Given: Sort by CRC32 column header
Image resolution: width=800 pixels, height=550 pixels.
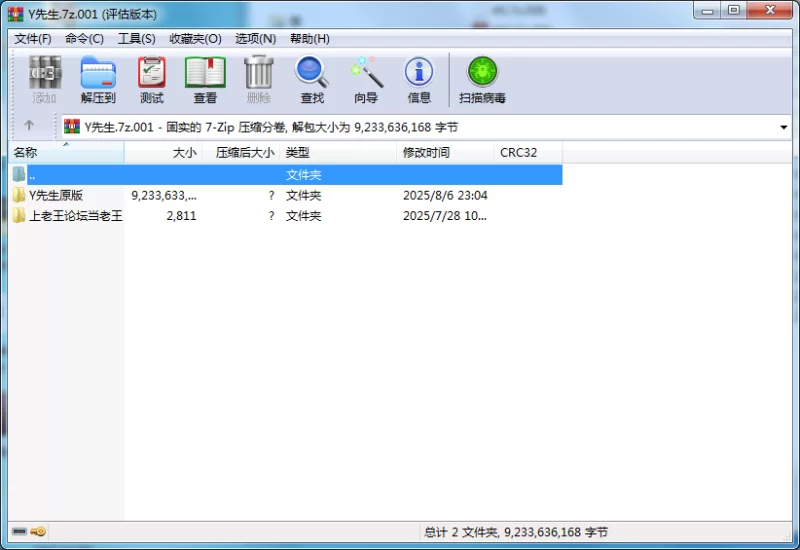Looking at the screenshot, I should click(x=528, y=152).
